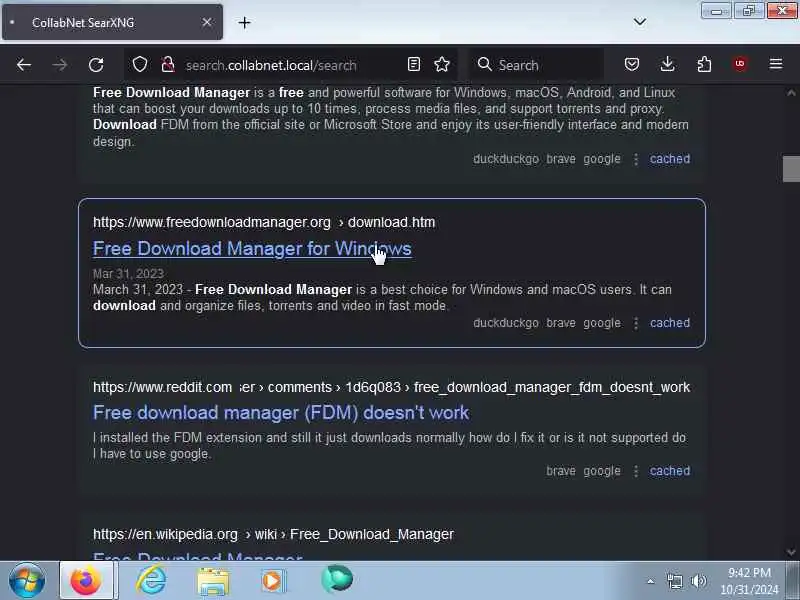Screen dimensions: 800x600
Task: Show hidden system tray icons
Action: 650,581
